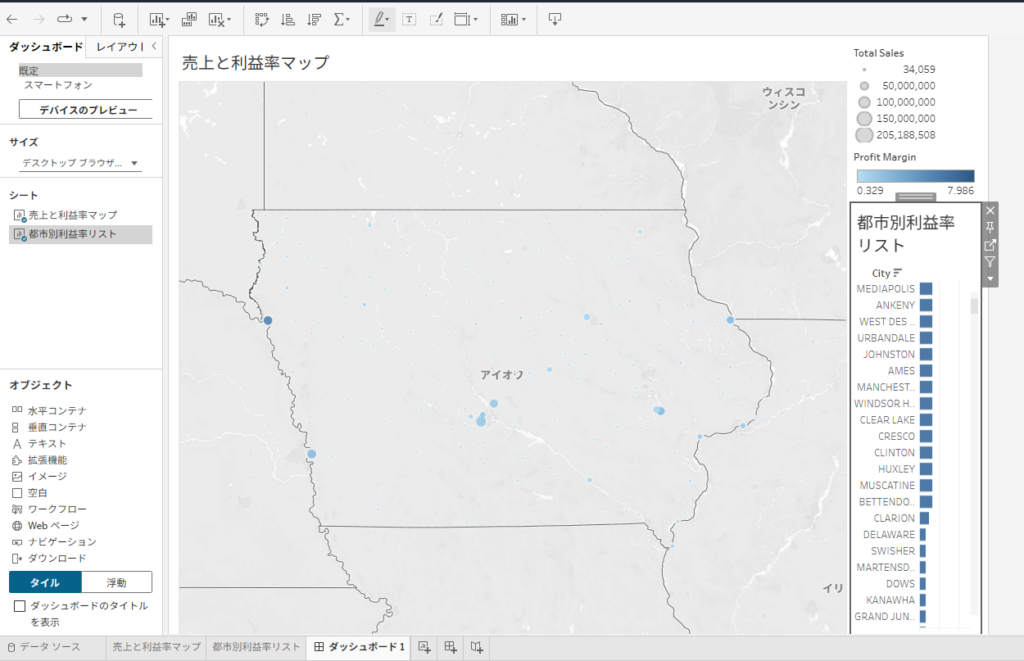Click the Sort Ascending toolbar icon
Viewport: 1024px width, 661px height.
click(288, 19)
